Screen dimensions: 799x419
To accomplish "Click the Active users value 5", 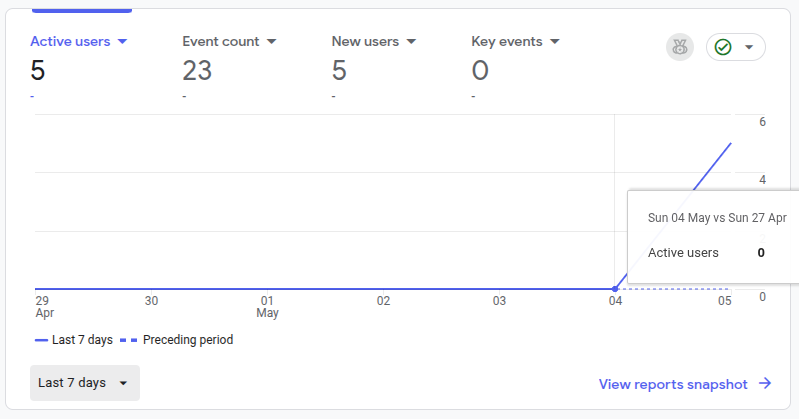I will (x=38, y=70).
